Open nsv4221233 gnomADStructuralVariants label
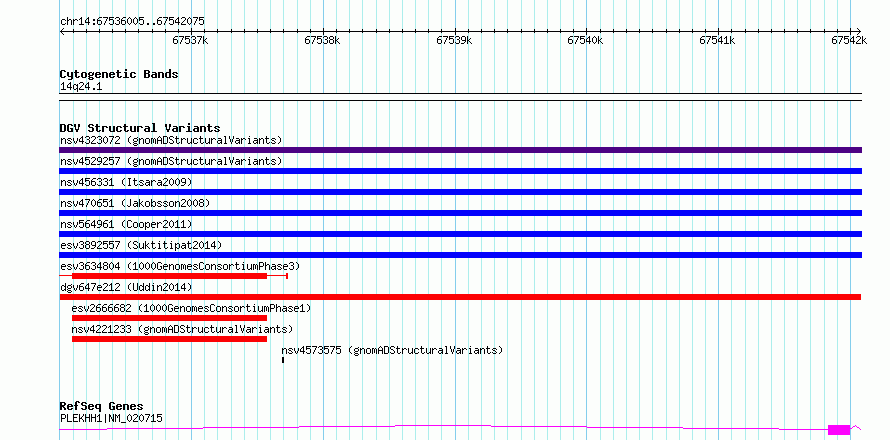Viewport: 890px width, 440px height. point(182,329)
